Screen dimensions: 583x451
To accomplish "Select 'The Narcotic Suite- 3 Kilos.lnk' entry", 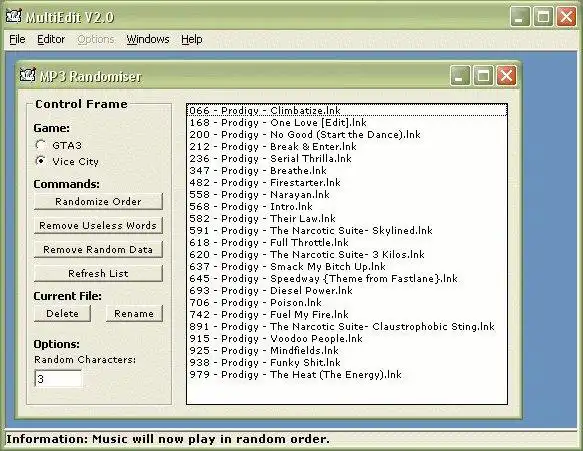I will pos(347,254).
